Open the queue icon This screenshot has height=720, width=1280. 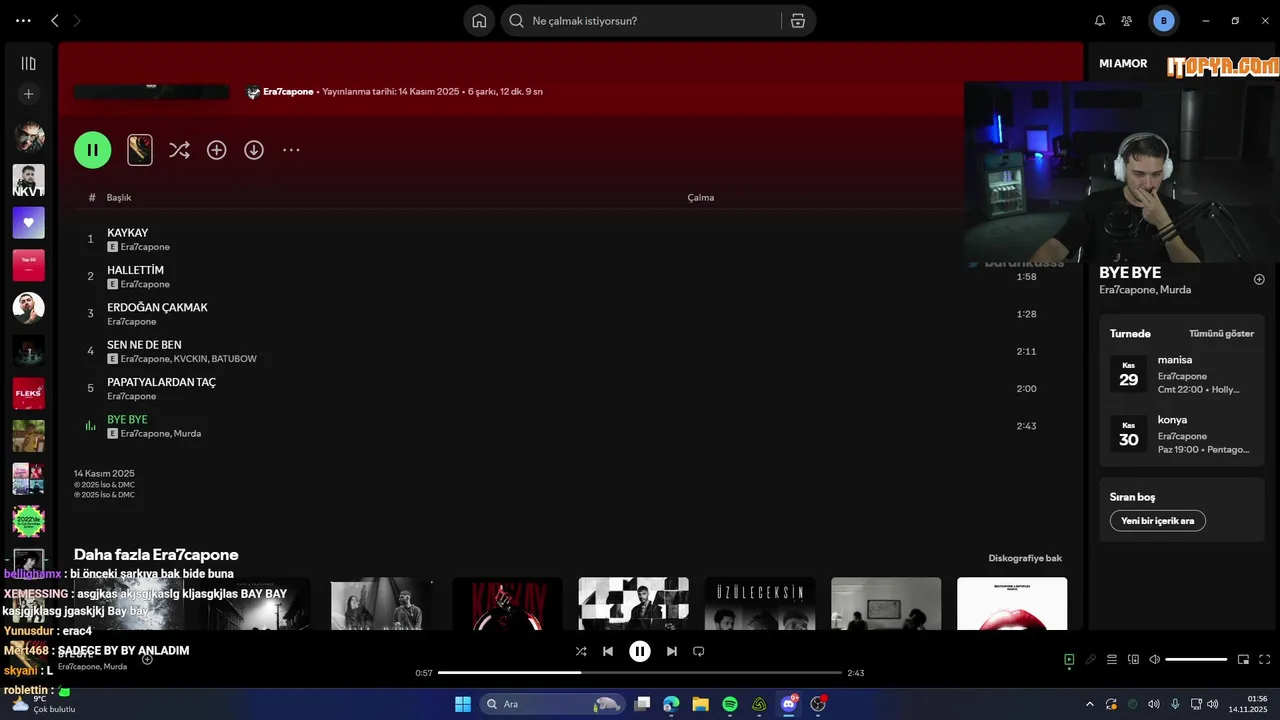click(1112, 660)
